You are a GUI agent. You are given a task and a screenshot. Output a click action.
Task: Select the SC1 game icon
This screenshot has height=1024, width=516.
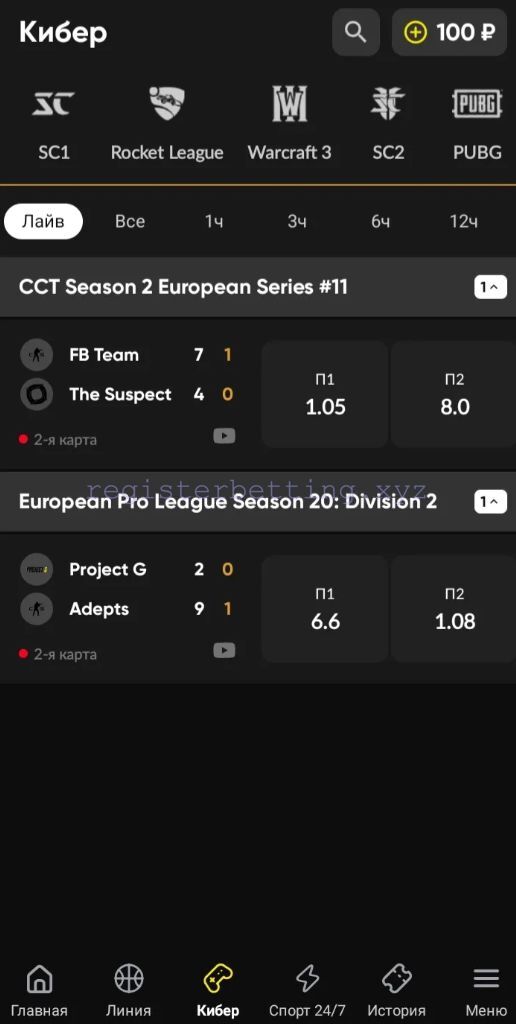point(54,104)
